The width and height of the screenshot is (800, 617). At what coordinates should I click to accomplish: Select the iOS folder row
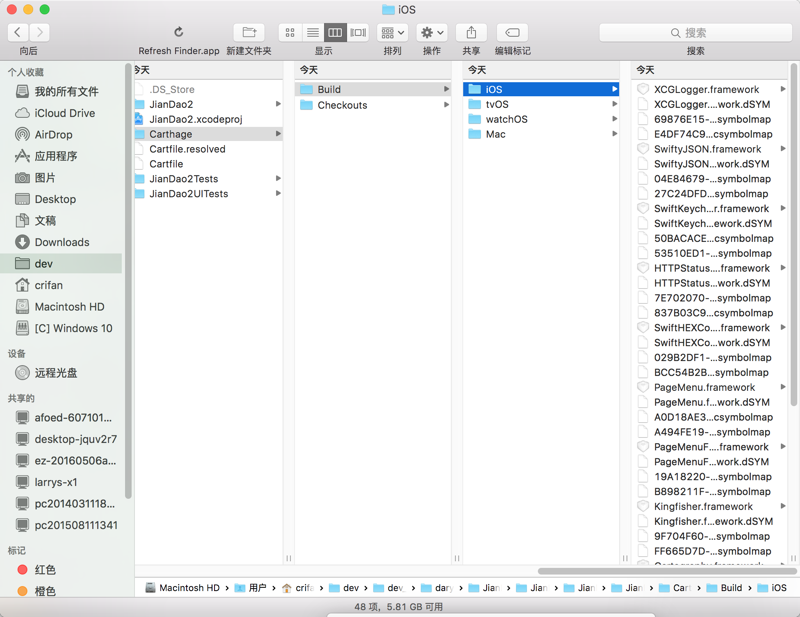click(541, 89)
